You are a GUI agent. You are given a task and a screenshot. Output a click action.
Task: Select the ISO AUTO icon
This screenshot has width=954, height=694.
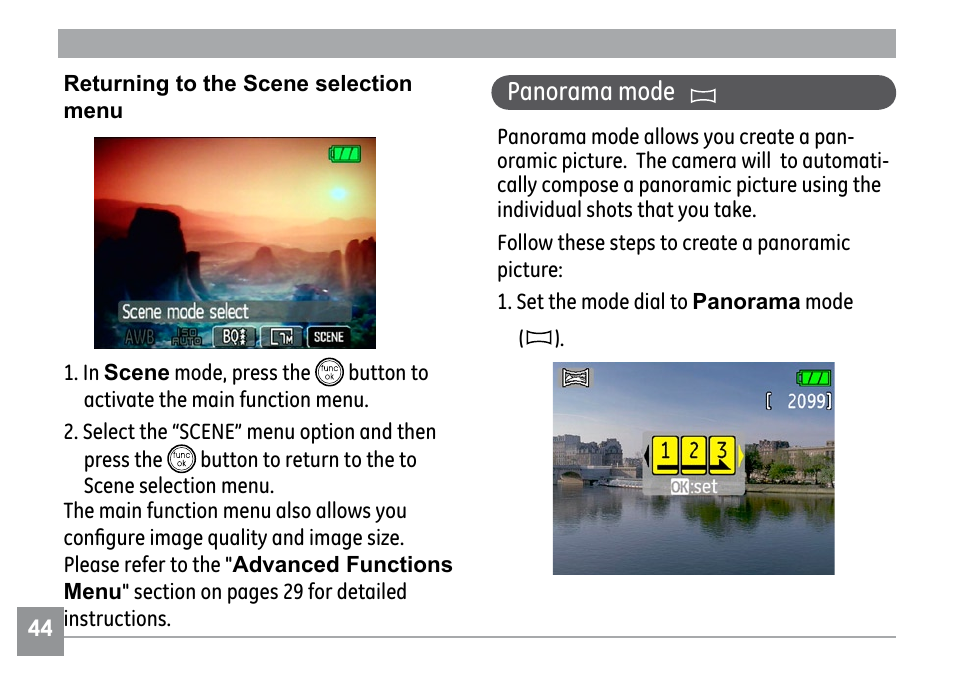point(186,337)
